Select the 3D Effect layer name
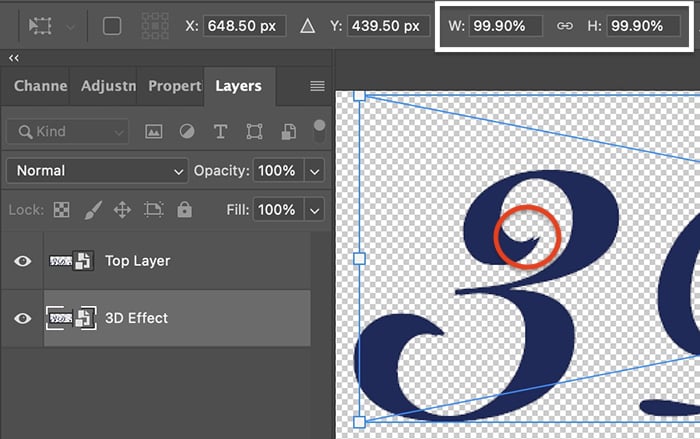 coord(136,318)
